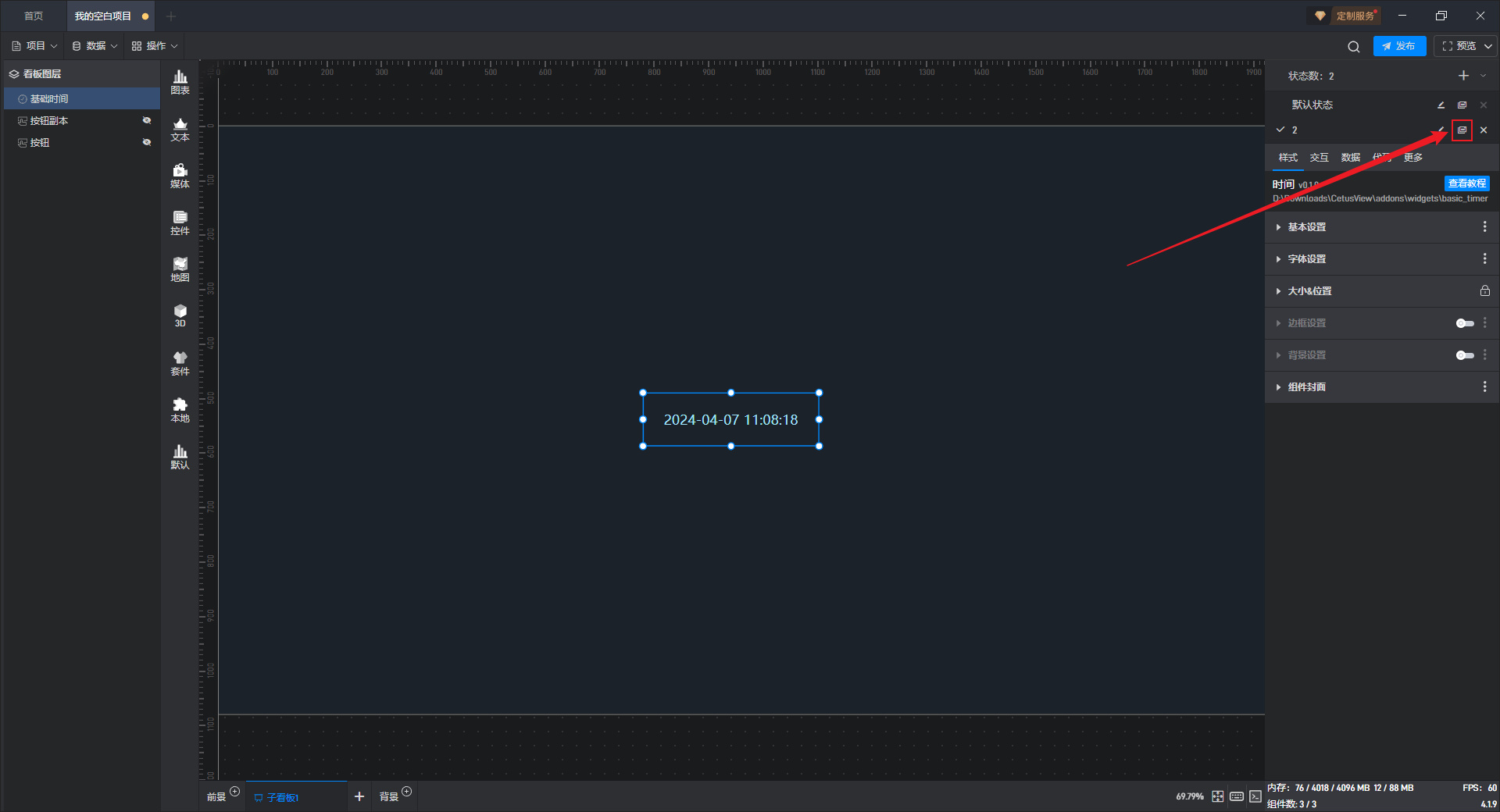Toggle visibility of the 按钮 layer

(146, 142)
